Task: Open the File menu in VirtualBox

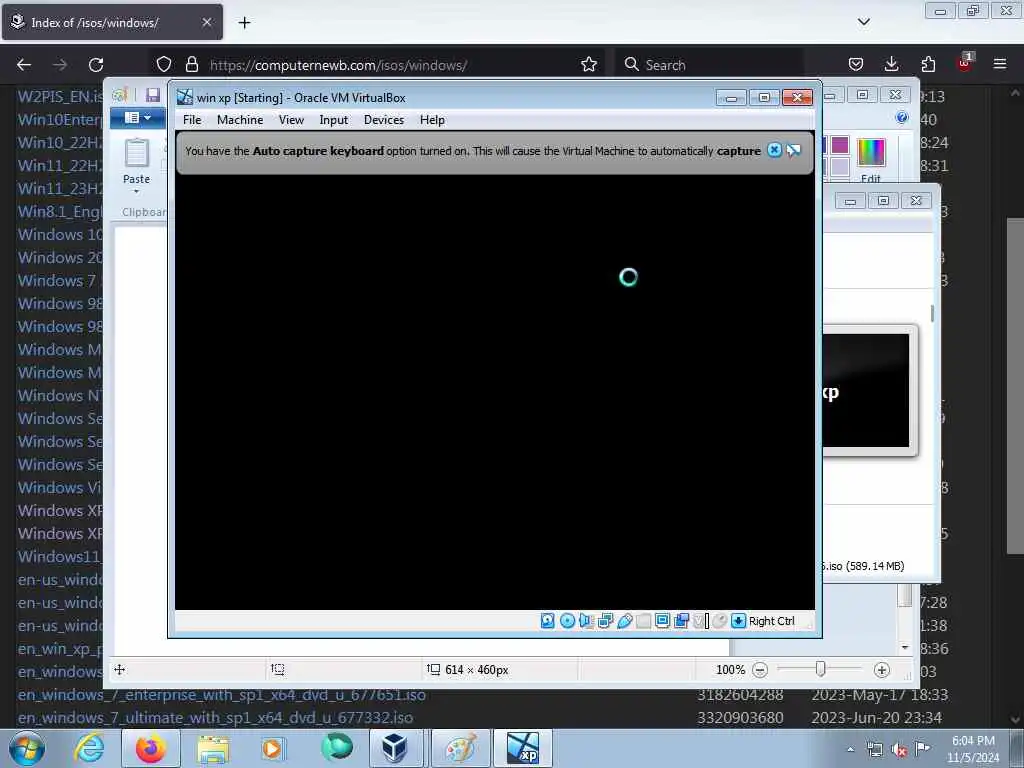Action: click(x=192, y=120)
